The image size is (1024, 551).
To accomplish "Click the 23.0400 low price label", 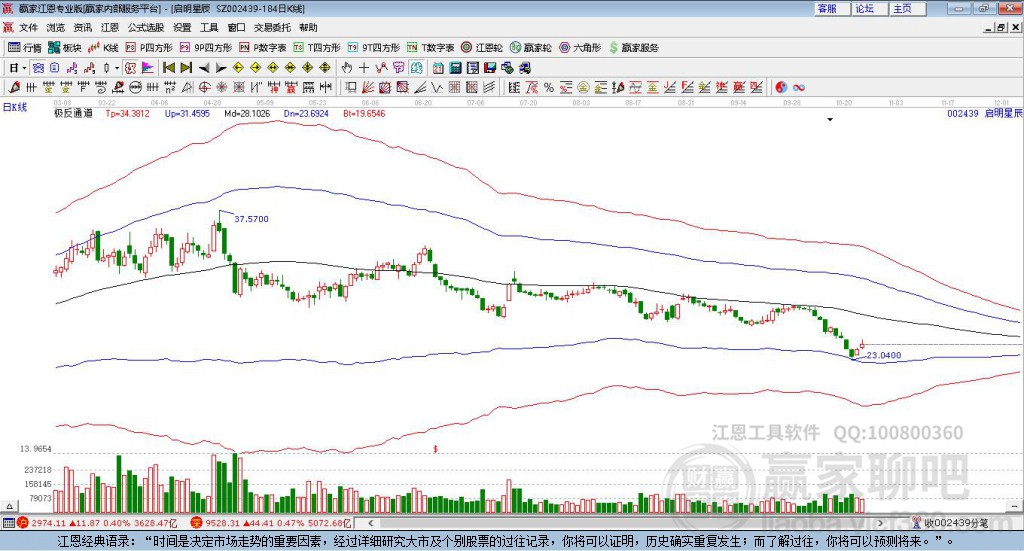I will [884, 355].
